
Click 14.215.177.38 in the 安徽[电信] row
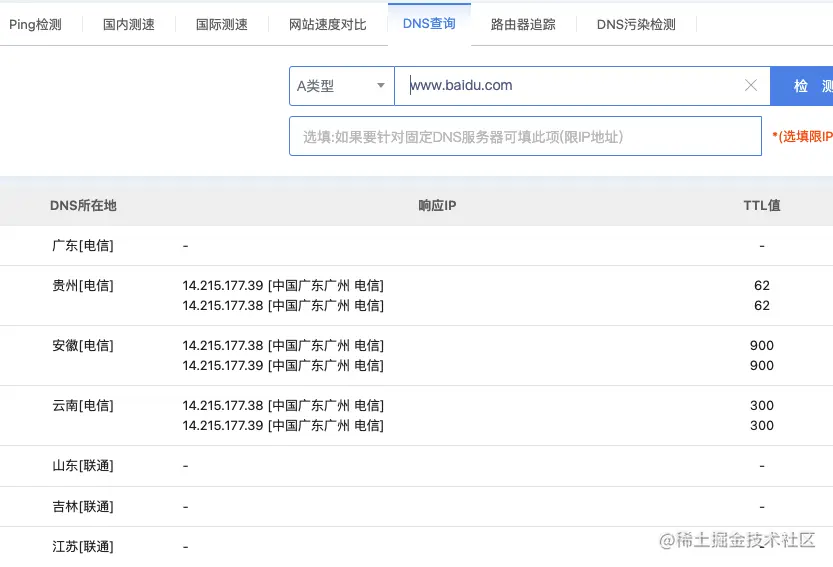(223, 345)
